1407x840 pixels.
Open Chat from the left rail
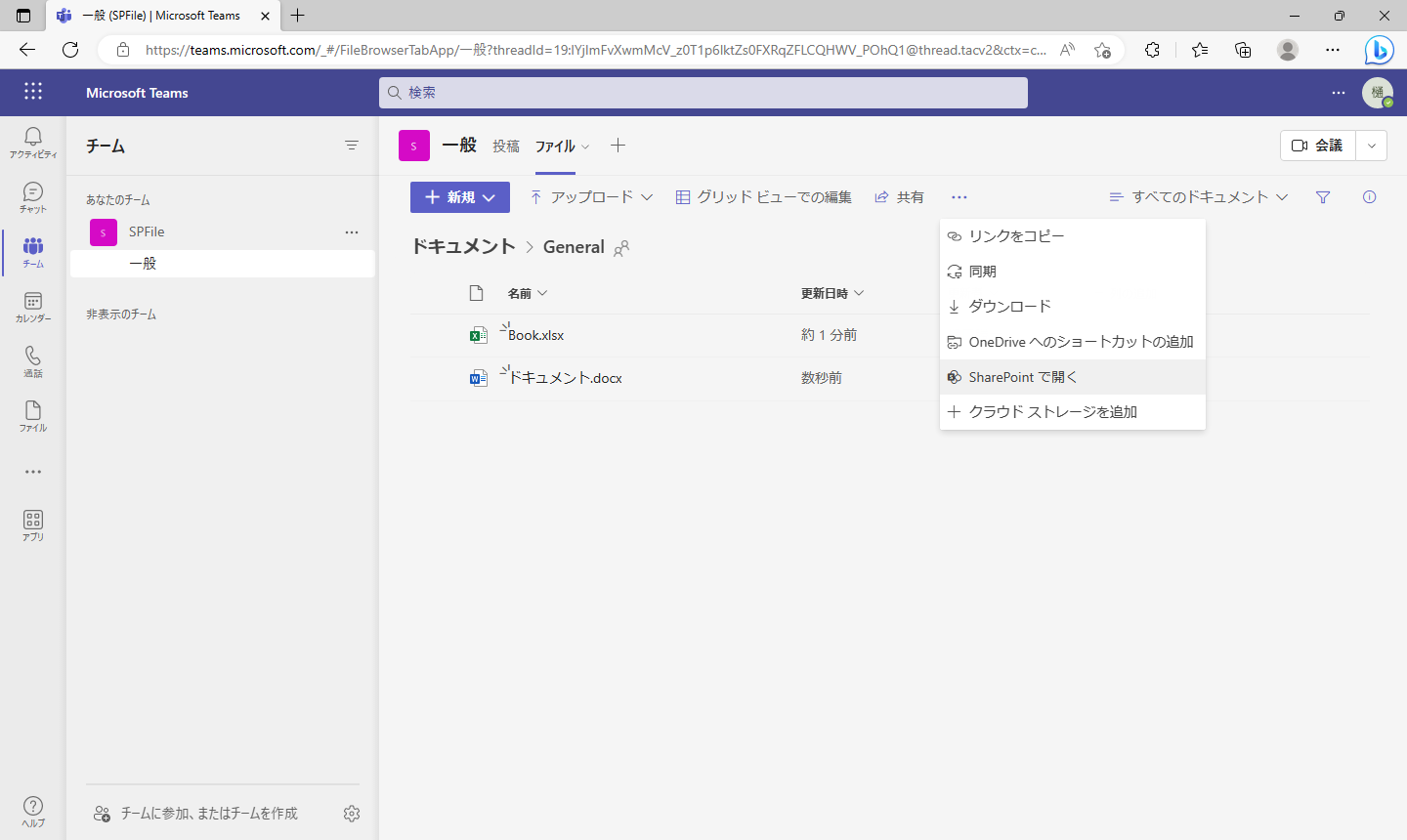click(33, 197)
